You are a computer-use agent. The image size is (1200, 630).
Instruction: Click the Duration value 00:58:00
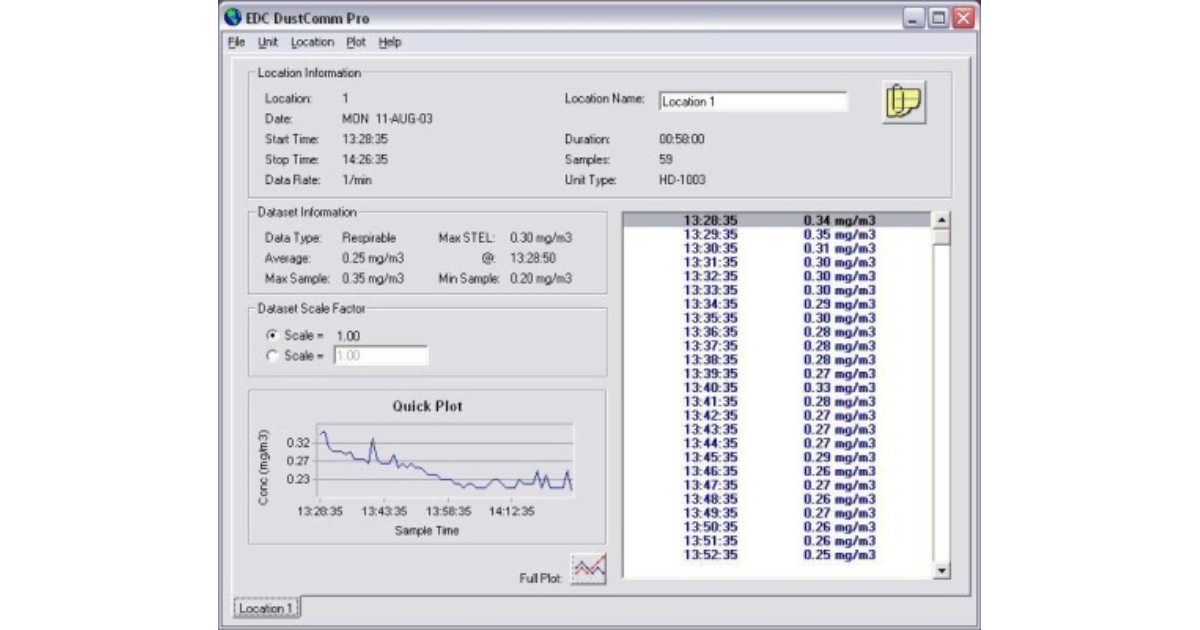click(x=682, y=140)
